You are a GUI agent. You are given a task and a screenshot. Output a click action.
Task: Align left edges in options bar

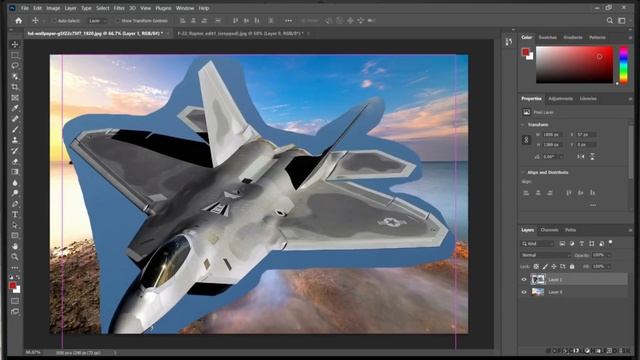(x=183, y=20)
